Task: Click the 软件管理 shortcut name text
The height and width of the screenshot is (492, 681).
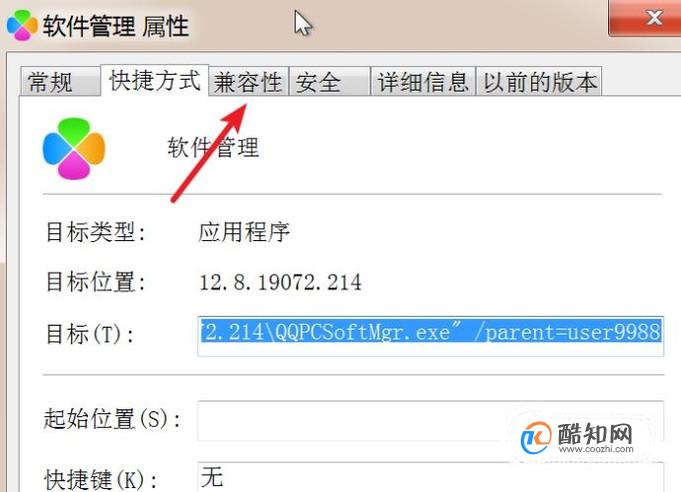Action: 213,147
